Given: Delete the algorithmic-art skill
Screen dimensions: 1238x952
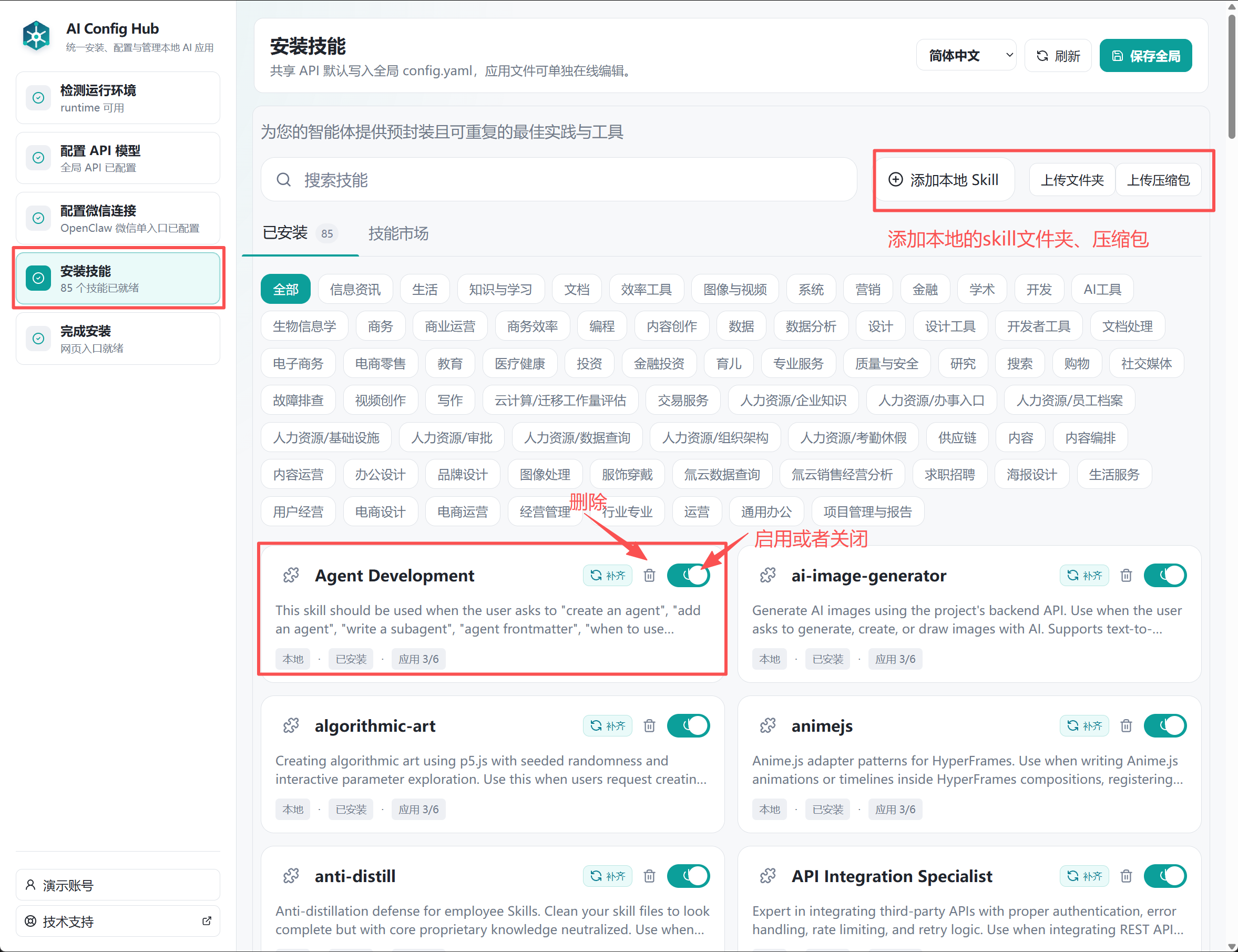Looking at the screenshot, I should click(x=649, y=726).
